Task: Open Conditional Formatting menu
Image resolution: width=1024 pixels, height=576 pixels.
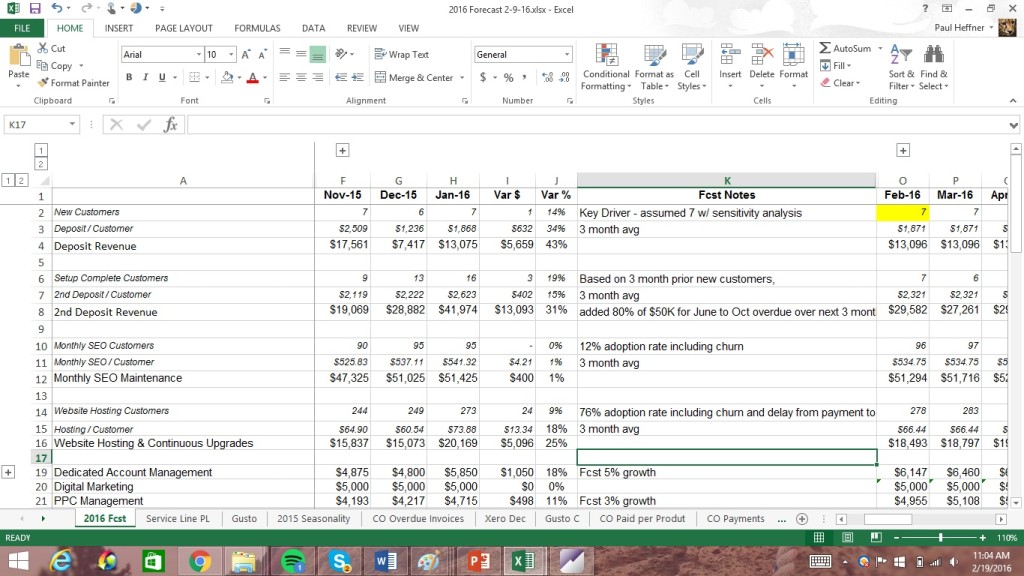Action: click(606, 67)
